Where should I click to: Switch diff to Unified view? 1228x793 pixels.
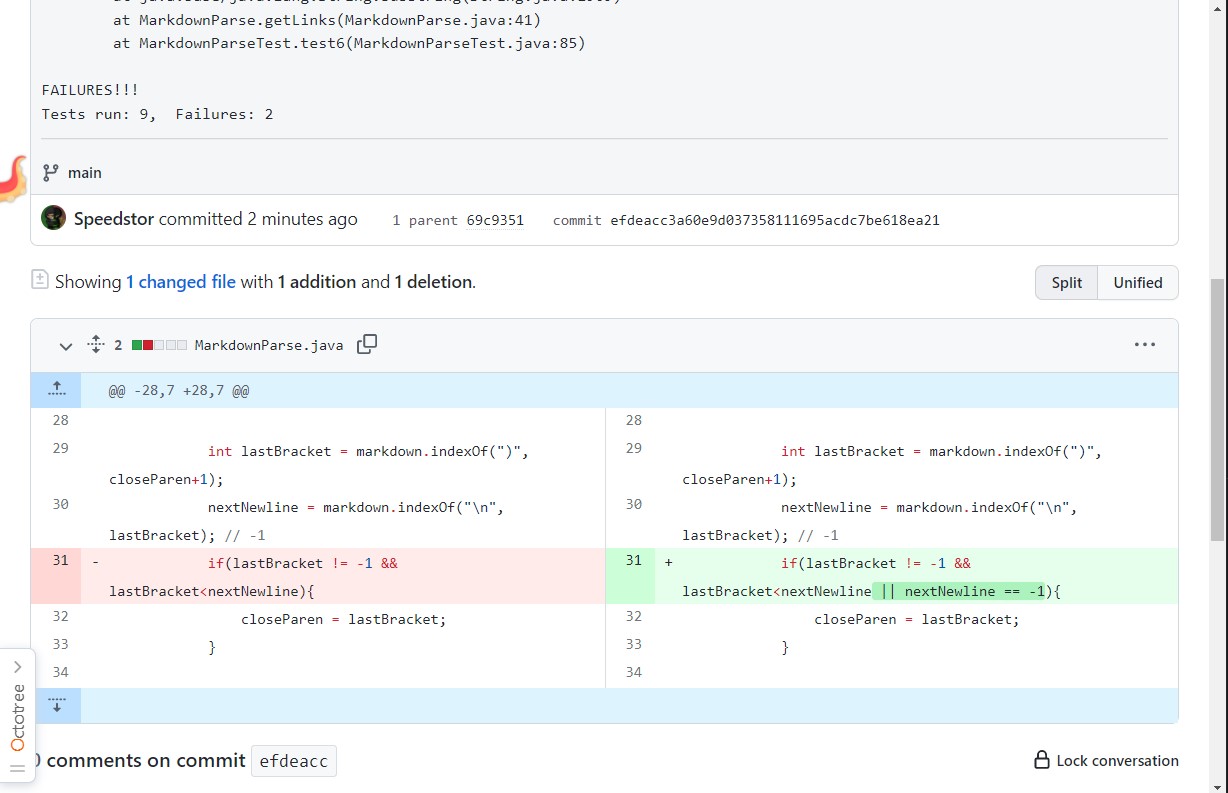click(x=1138, y=283)
